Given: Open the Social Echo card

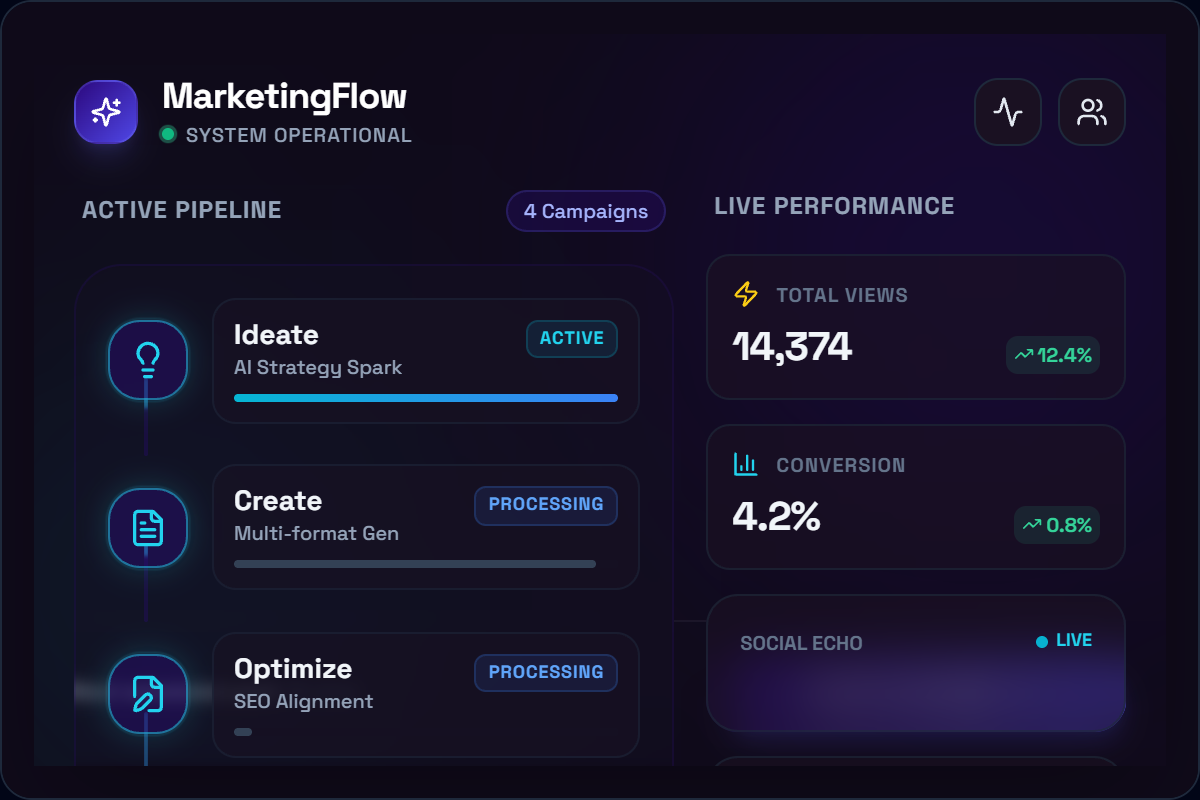Looking at the screenshot, I should tap(916, 680).
